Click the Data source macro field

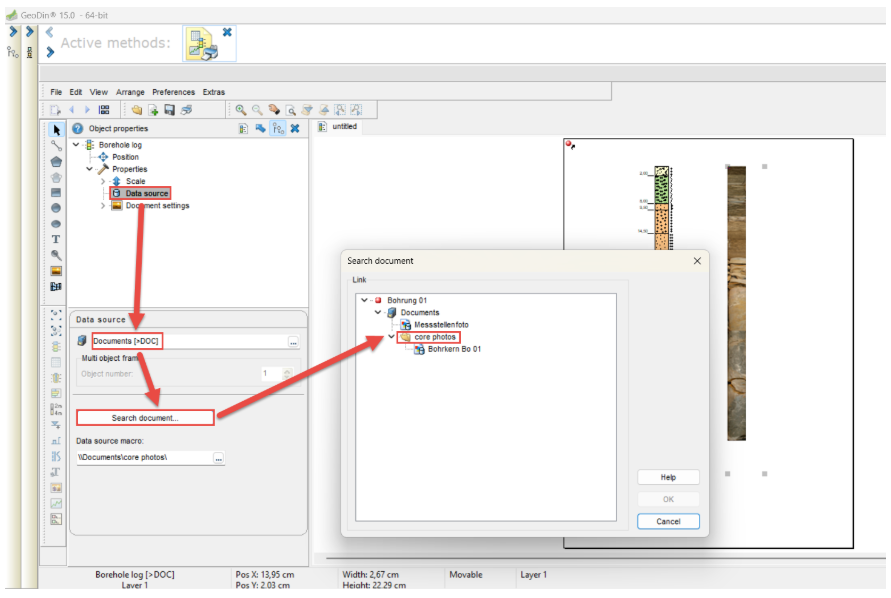click(144, 457)
